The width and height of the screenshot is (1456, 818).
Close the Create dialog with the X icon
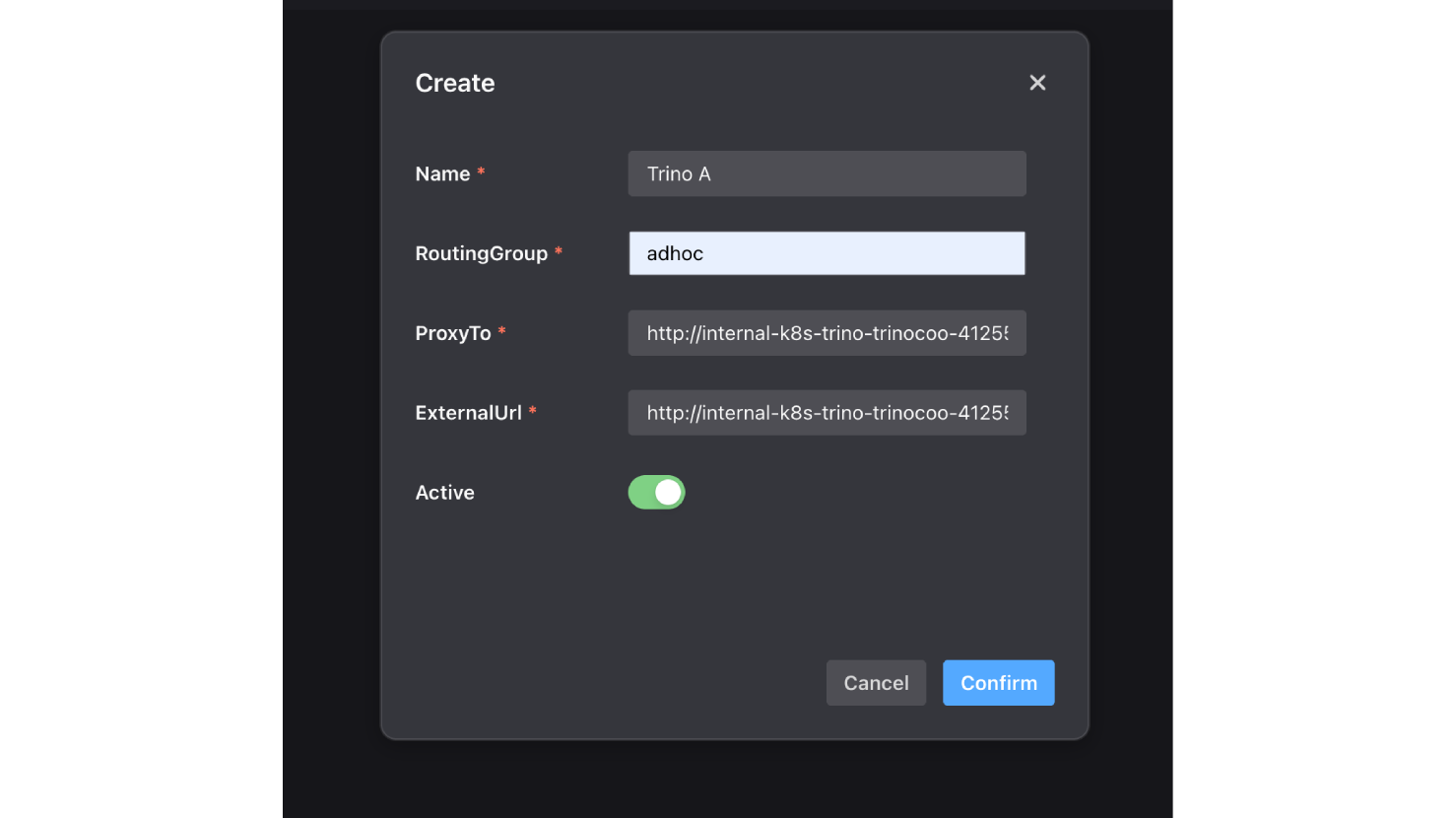tap(1037, 83)
